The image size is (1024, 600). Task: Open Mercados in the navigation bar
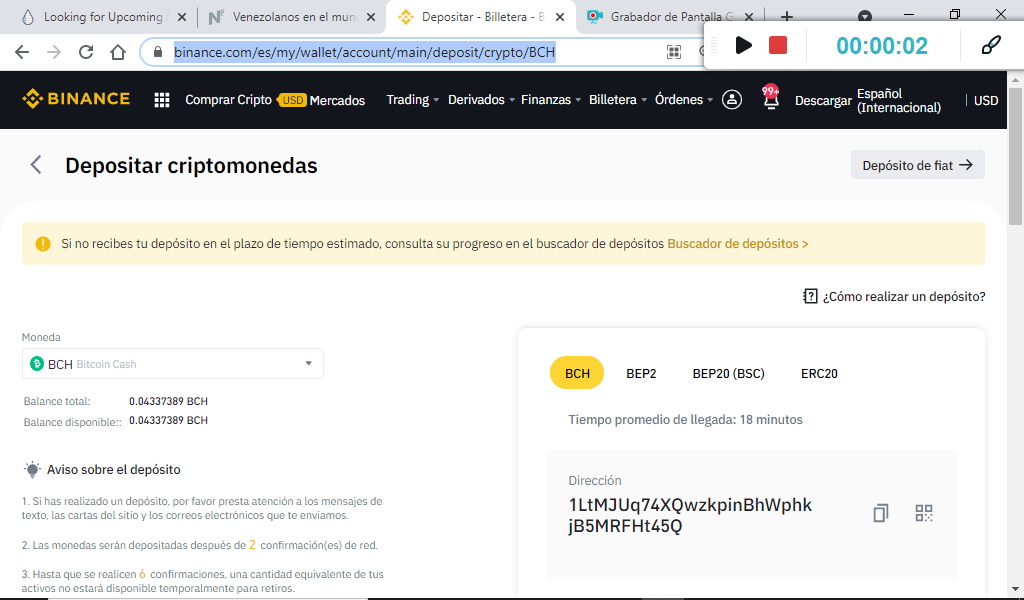(x=337, y=101)
